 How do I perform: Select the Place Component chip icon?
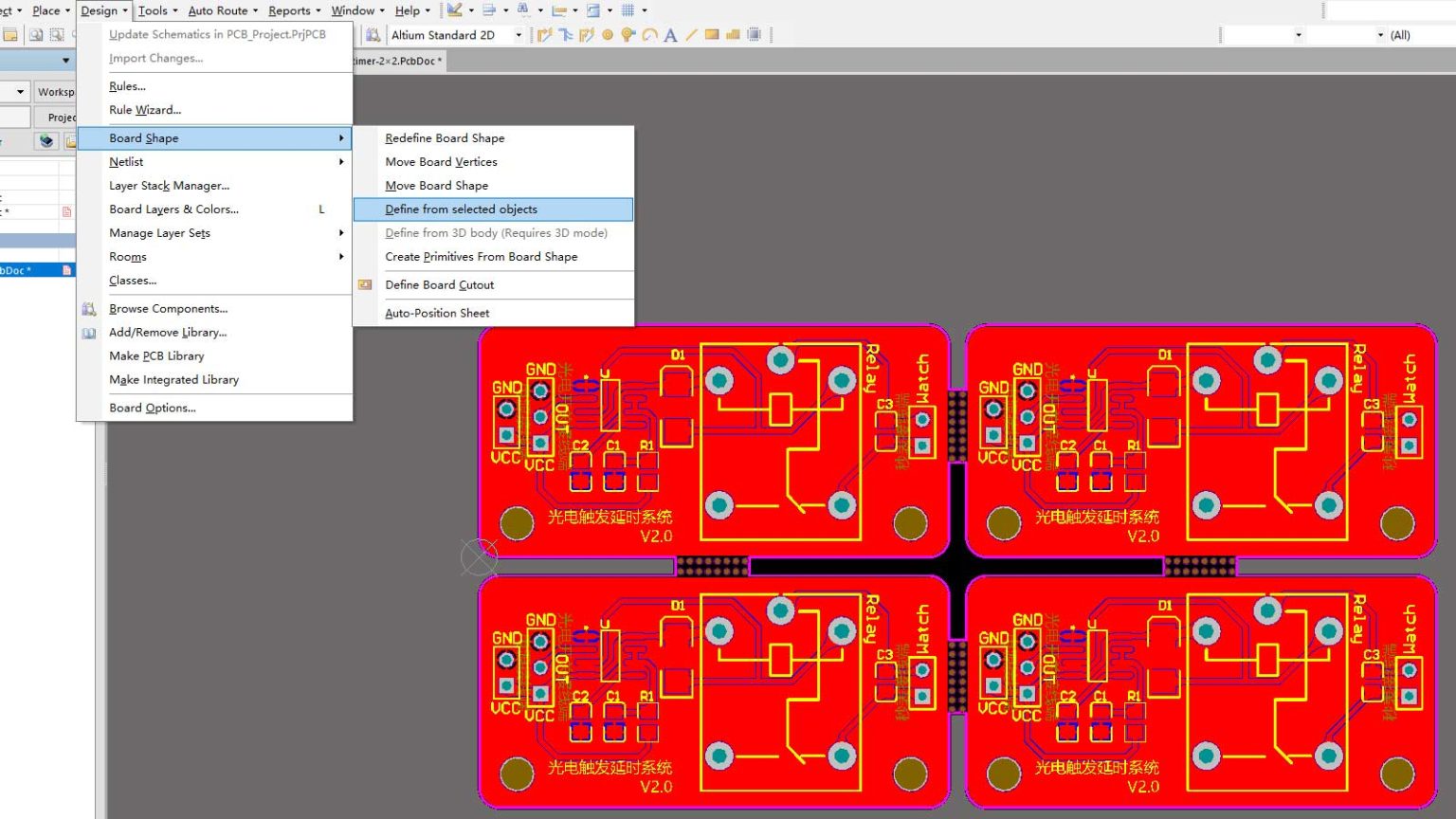click(754, 35)
